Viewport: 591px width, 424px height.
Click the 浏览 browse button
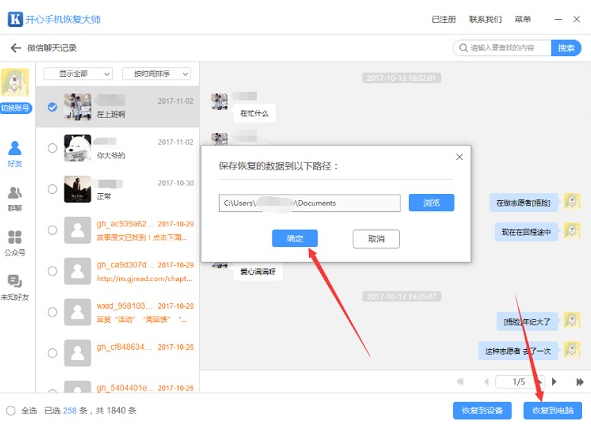[431, 203]
